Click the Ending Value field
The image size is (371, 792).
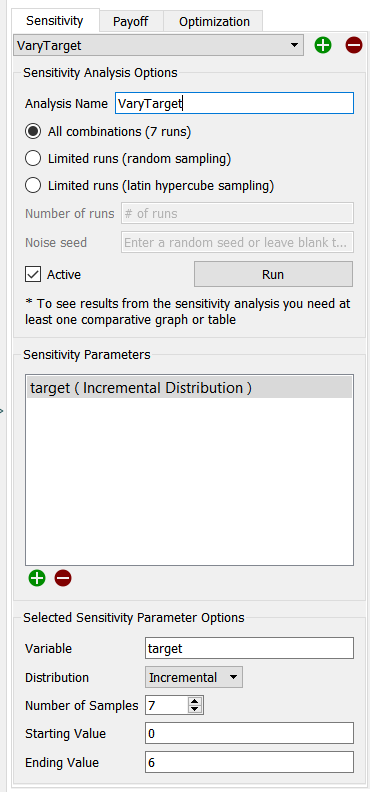point(249,762)
